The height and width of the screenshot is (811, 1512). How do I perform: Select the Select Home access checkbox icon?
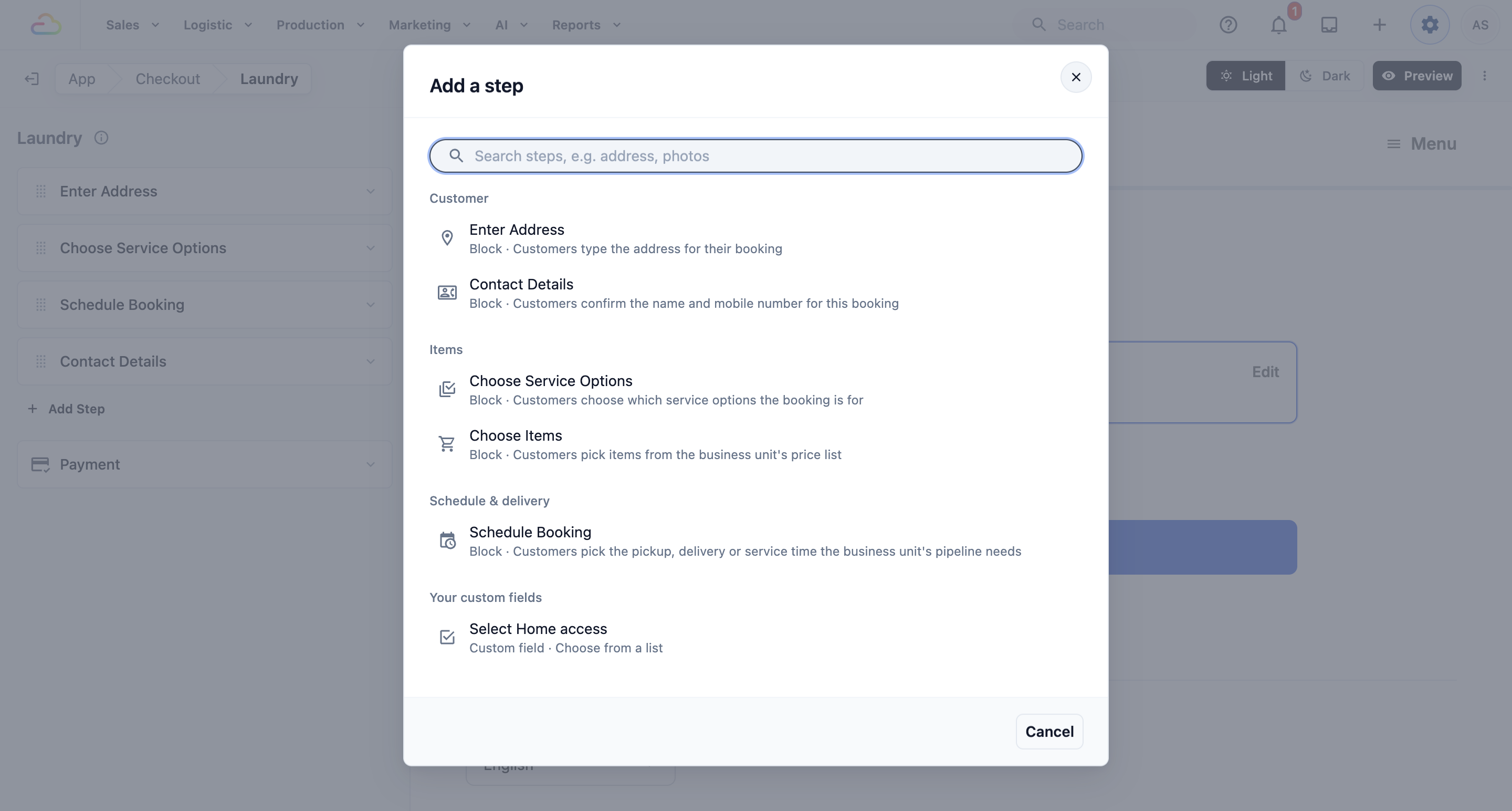[x=447, y=637]
